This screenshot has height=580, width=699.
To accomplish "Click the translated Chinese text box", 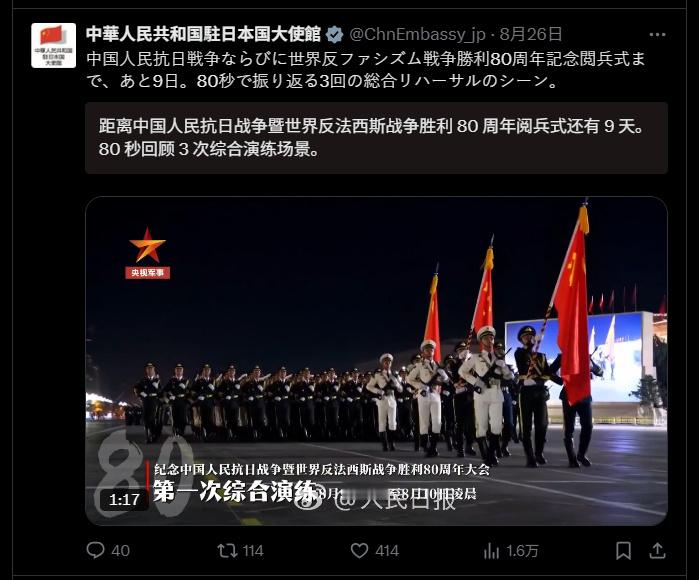I will click(376, 138).
